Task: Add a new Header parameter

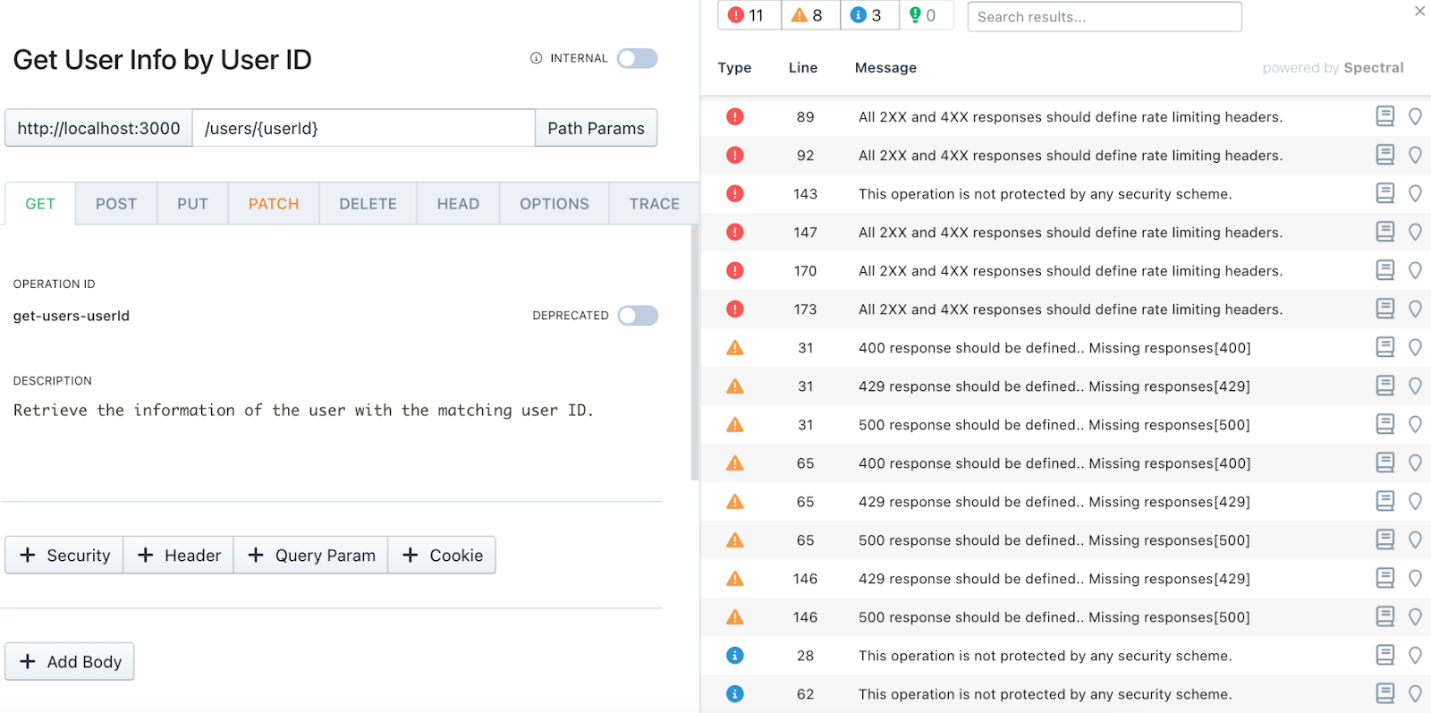Action: (178, 555)
